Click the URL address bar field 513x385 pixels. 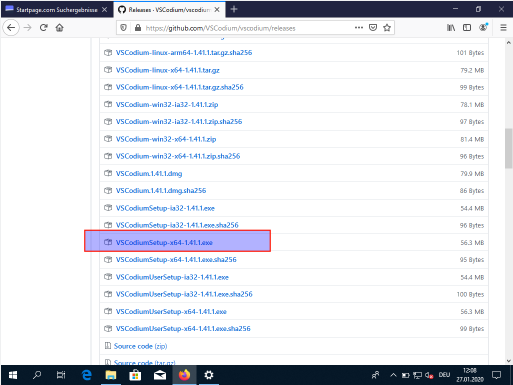click(248, 28)
